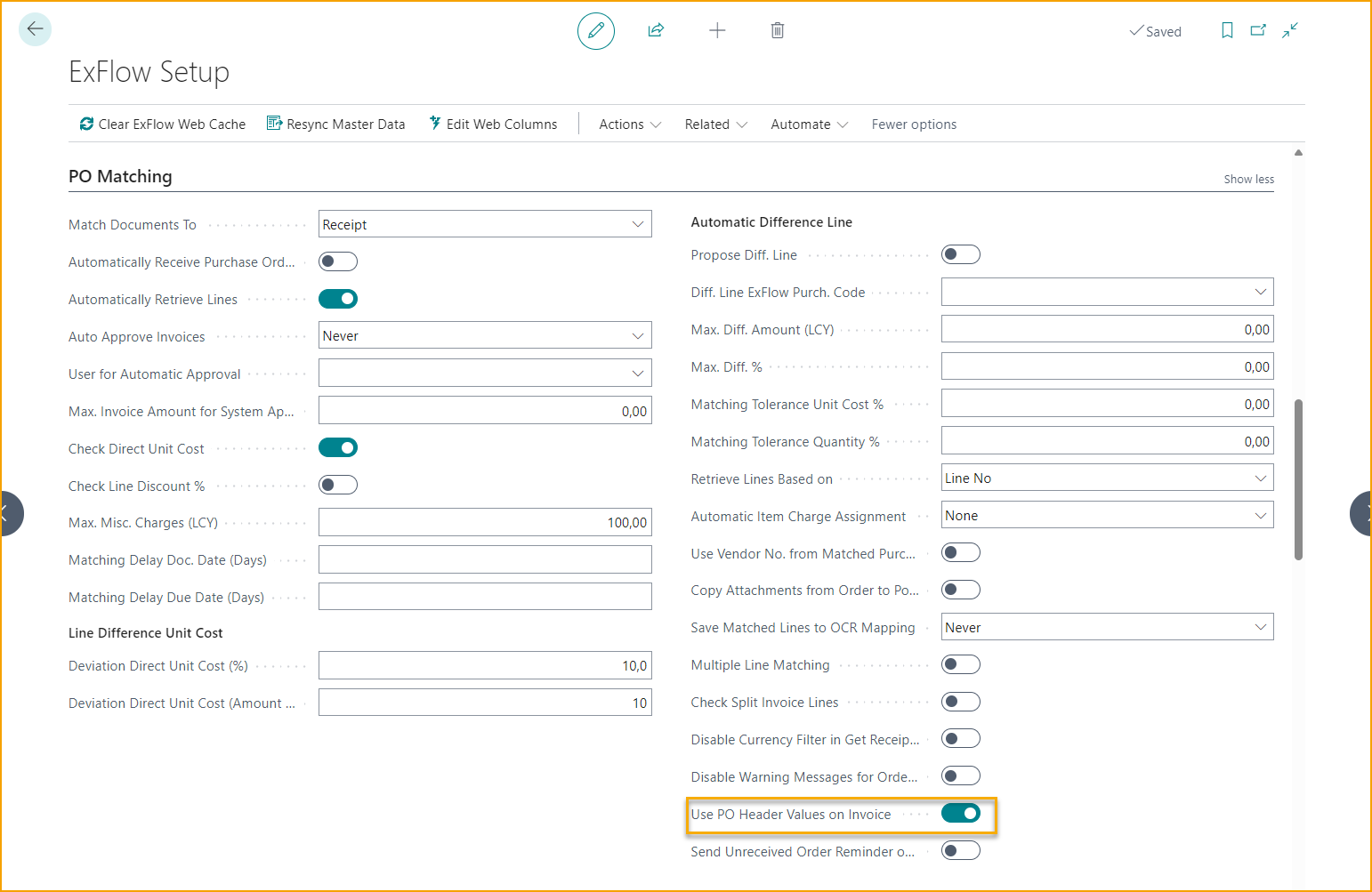Viewport: 1372px width, 892px height.
Task: Run Resync Master Data
Action: pyautogui.click(x=336, y=125)
